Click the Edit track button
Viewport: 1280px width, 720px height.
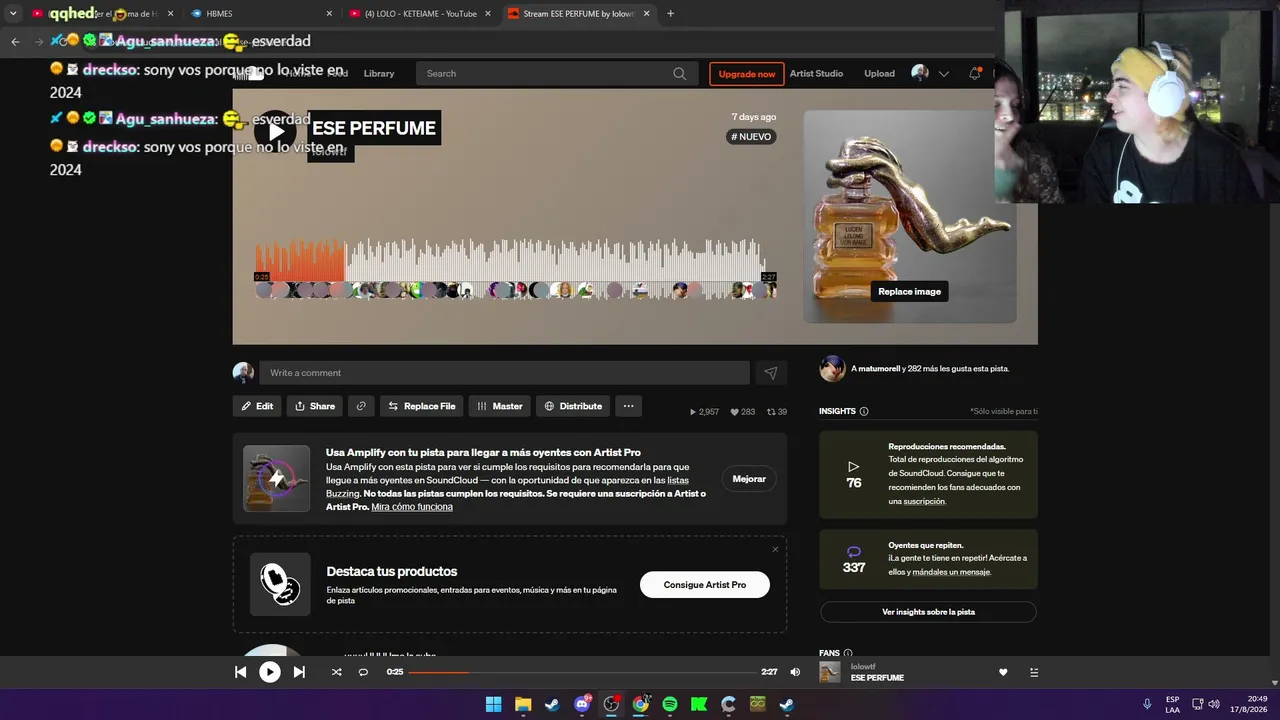click(x=257, y=406)
